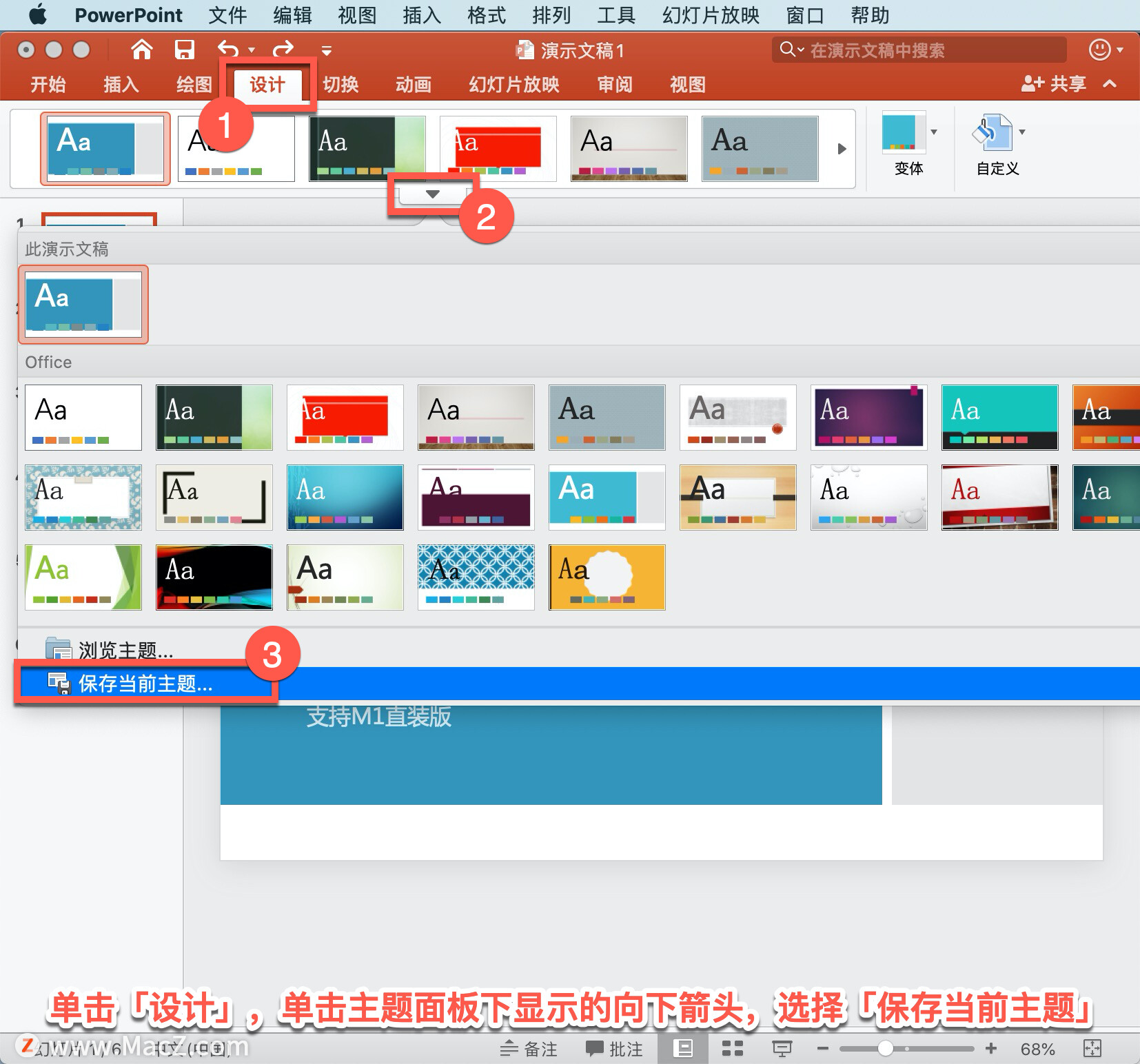Screen dimensions: 1140x1064
Task: Choose the plain white Office theme
Action: click(83, 418)
